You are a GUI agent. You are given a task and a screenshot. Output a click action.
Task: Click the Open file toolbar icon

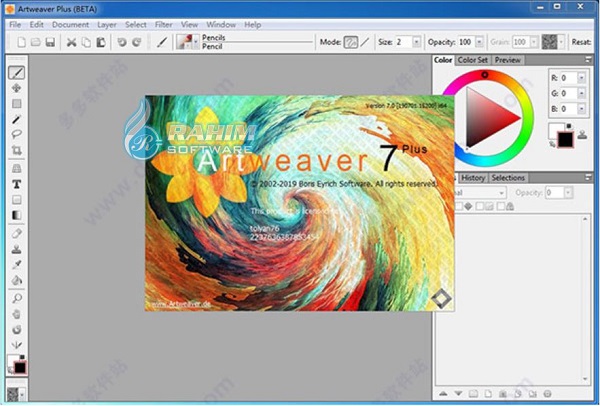[36, 42]
